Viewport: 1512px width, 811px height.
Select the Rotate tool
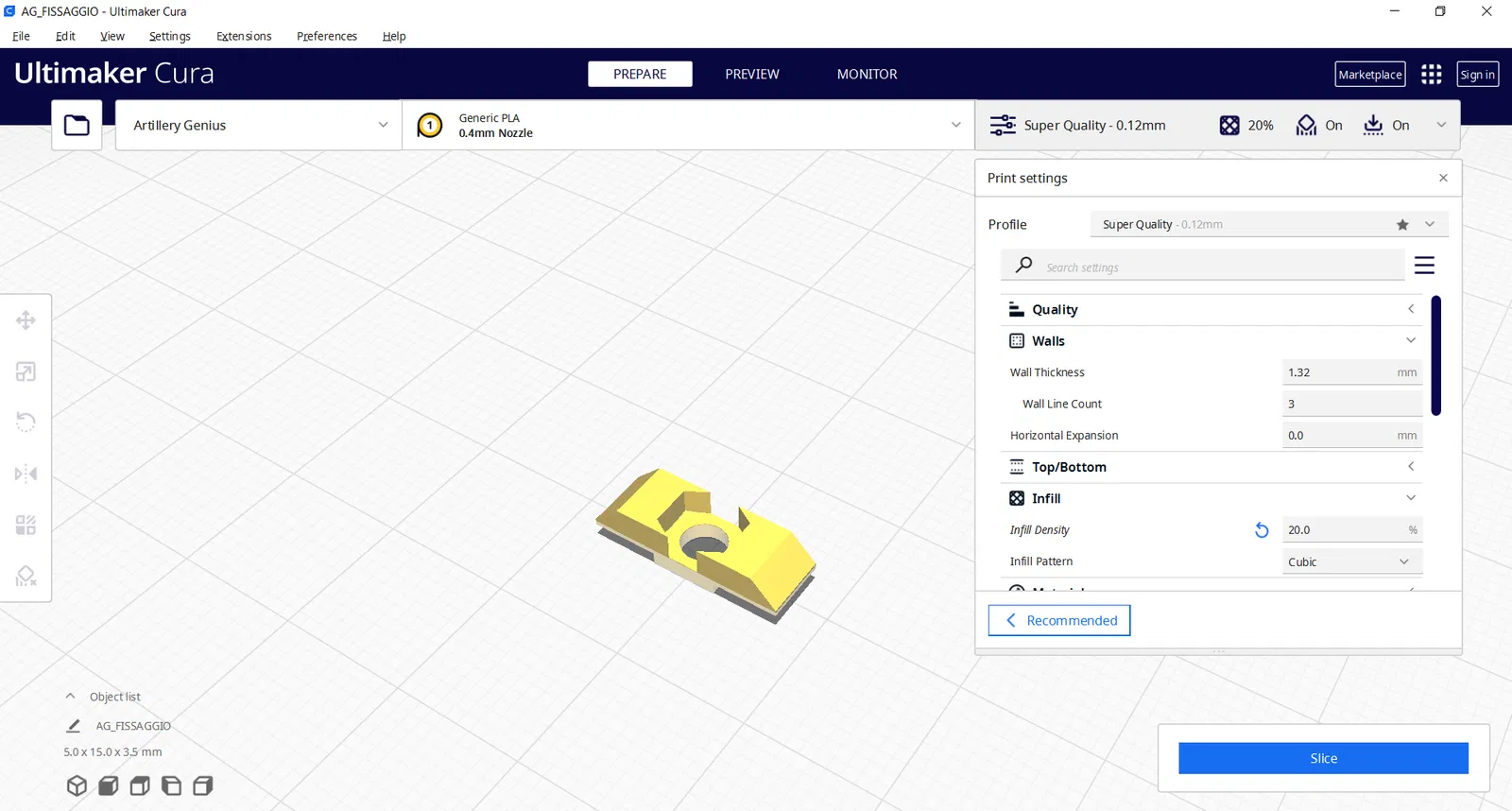[26, 422]
